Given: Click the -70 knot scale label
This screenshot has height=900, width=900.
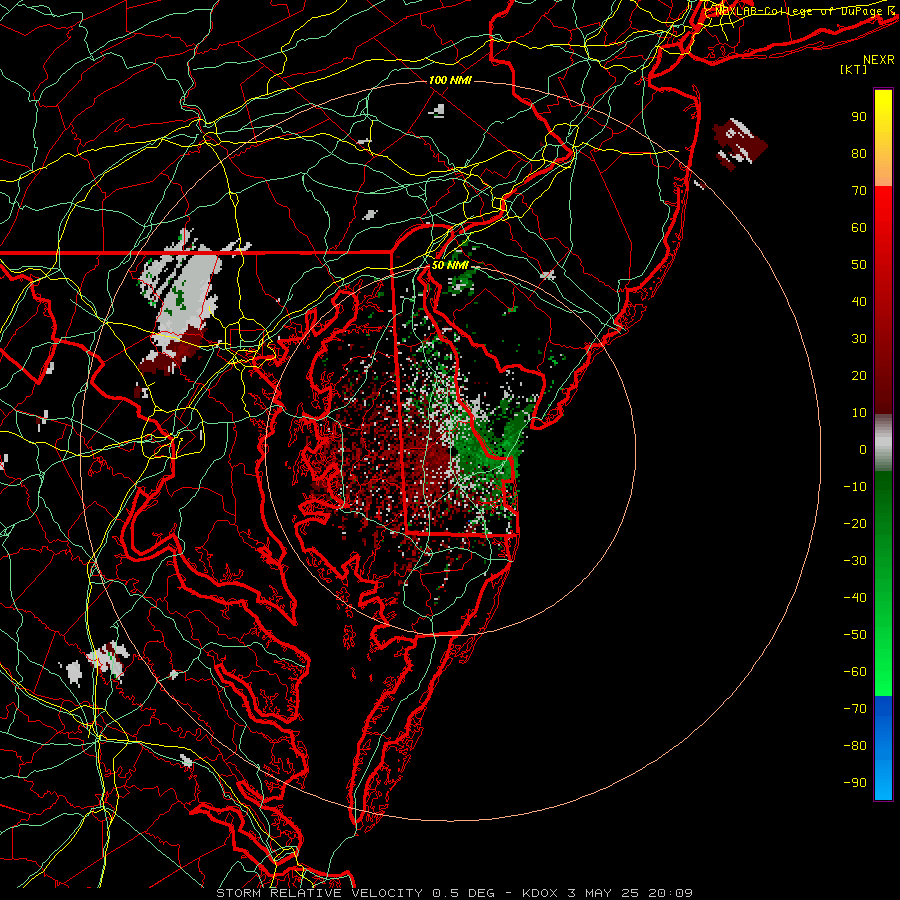Looking at the screenshot, I should pyautogui.click(x=855, y=708).
